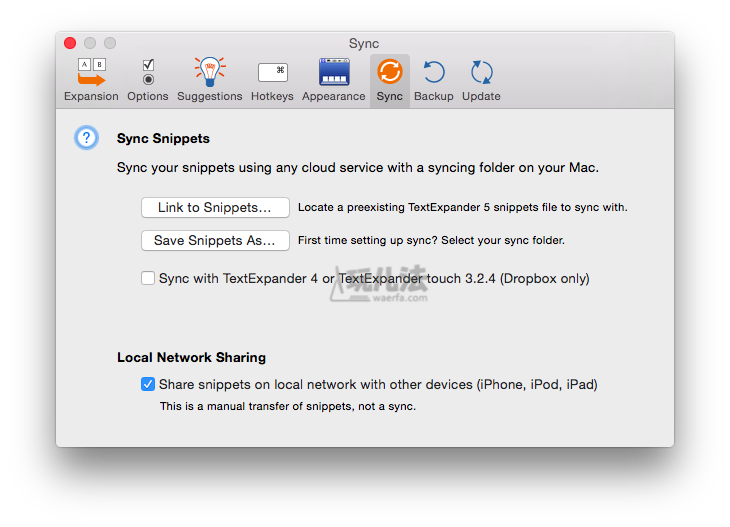Image resolution: width=730 pixels, height=527 pixels.
Task: Click the Link to Snippets… button
Action: click(215, 207)
